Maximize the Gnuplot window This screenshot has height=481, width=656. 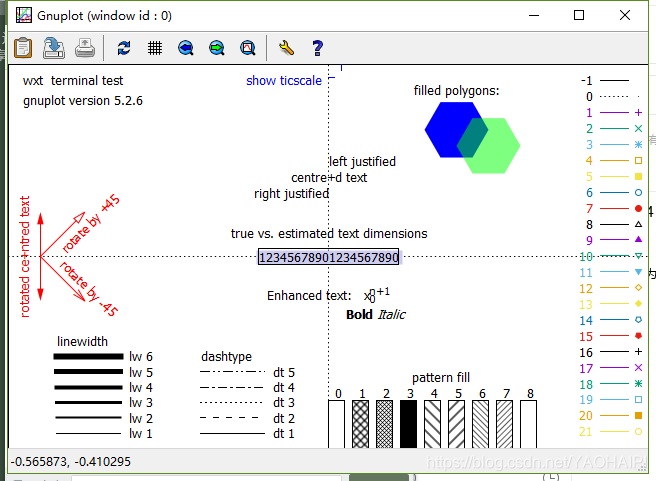click(579, 15)
